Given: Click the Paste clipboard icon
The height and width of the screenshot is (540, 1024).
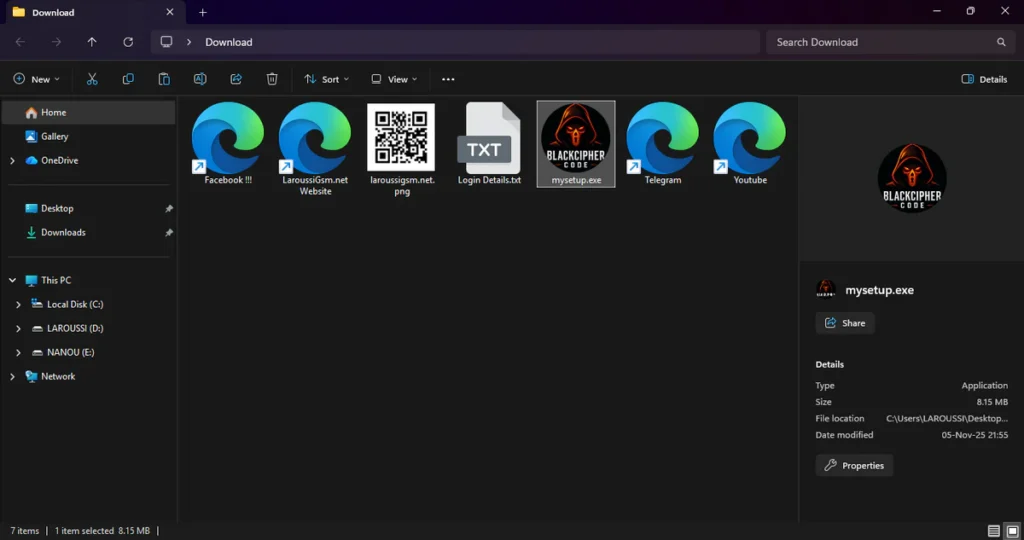Looking at the screenshot, I should point(164,79).
